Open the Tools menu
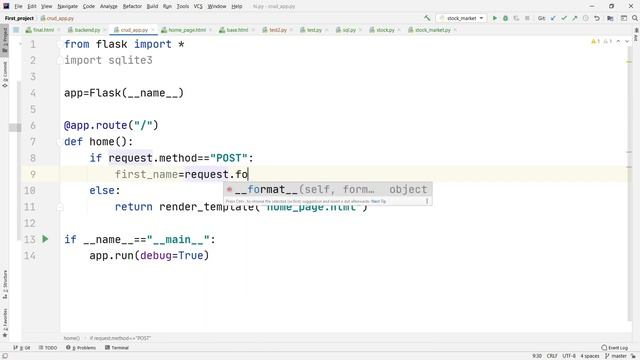This screenshot has width=640, height=360. (x=183, y=7)
